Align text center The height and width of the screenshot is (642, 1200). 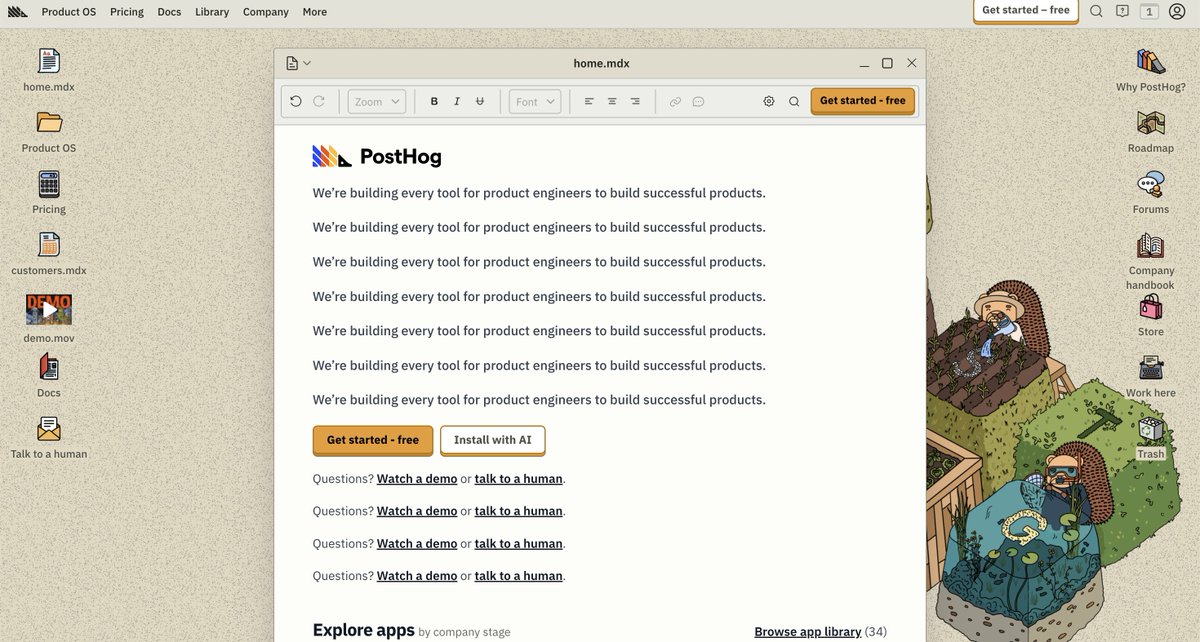coord(612,101)
